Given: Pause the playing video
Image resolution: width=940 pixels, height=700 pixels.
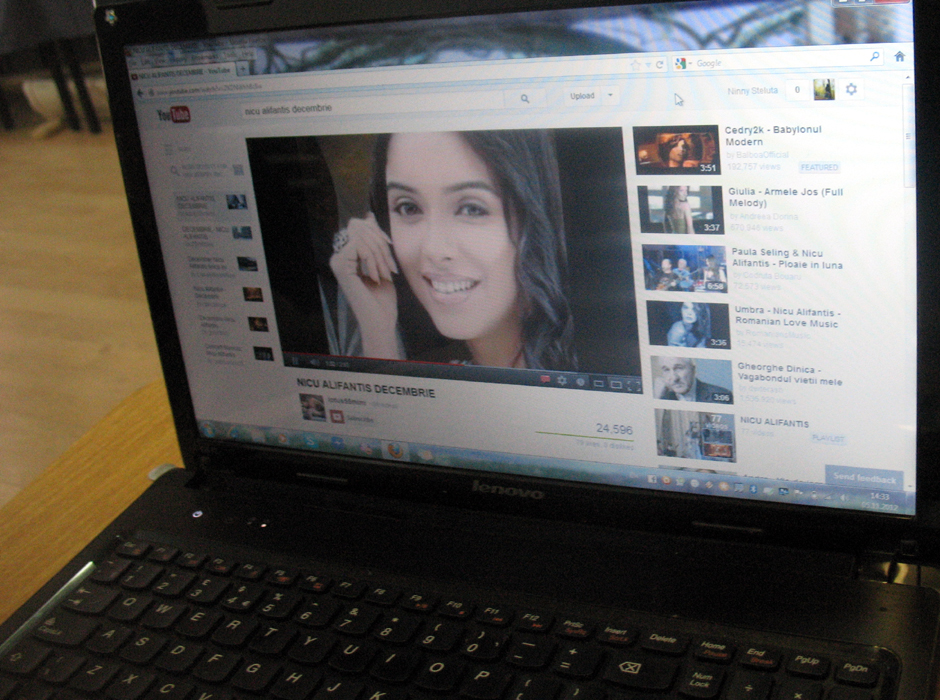Looking at the screenshot, I should click(x=292, y=359).
